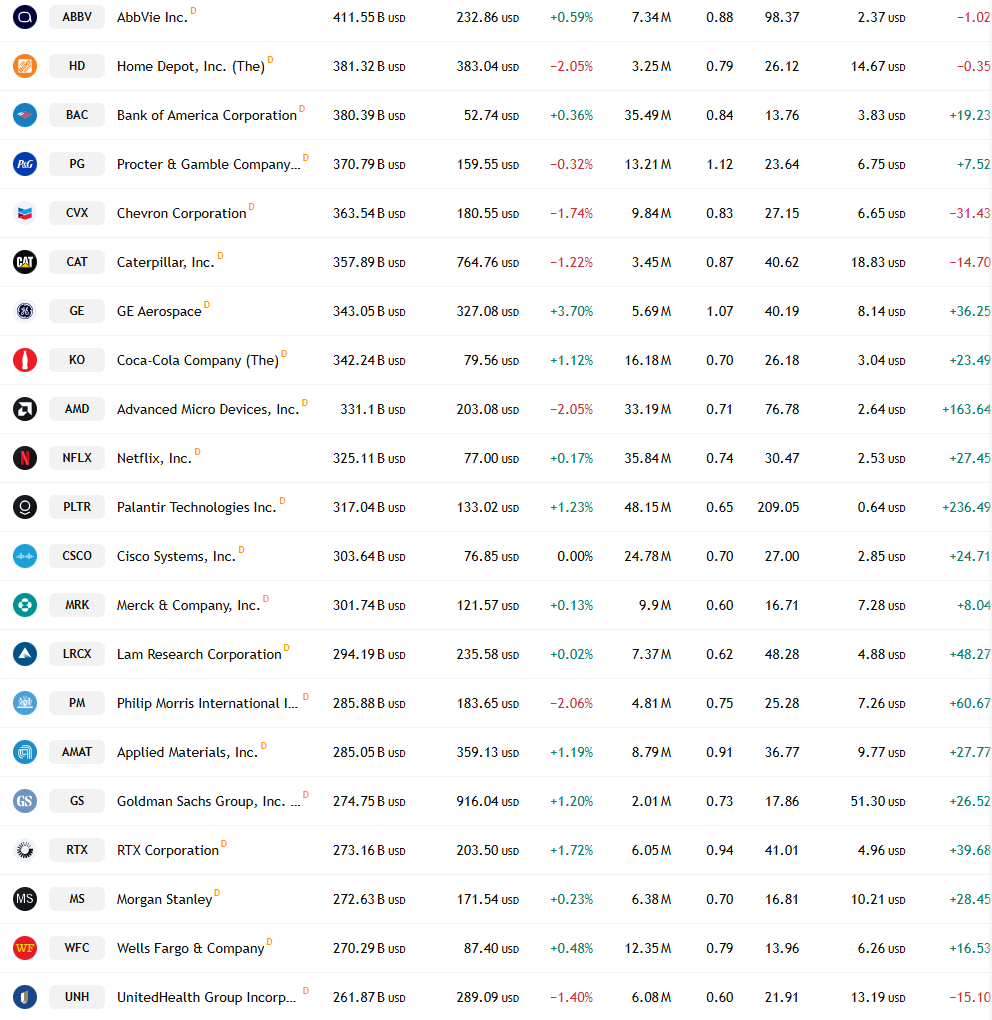The image size is (992, 1020).
Task: Select the AMAT ticker badge
Action: tap(77, 752)
